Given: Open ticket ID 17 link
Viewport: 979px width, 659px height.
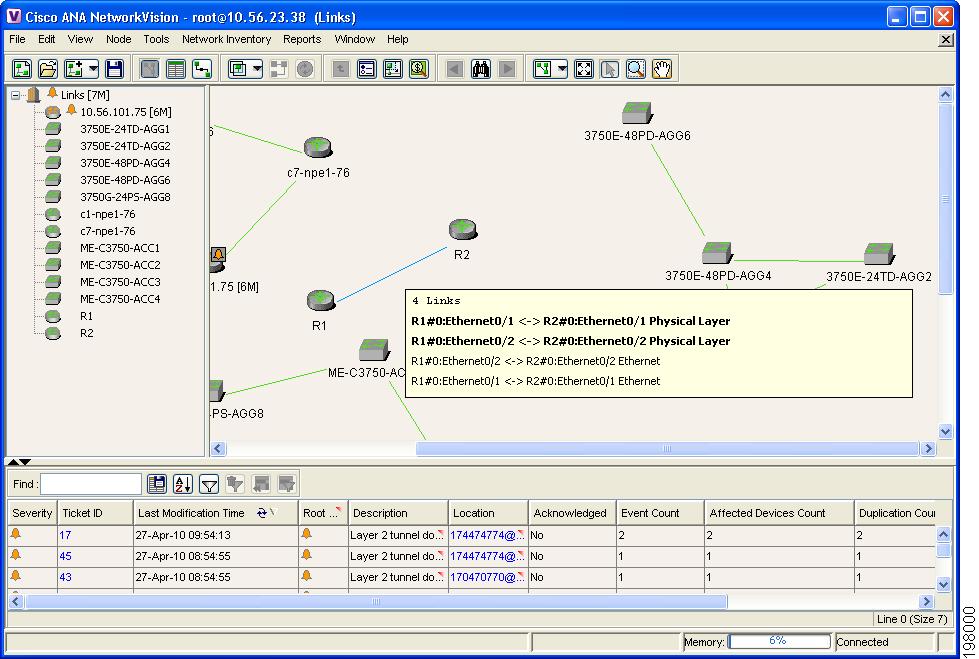Looking at the screenshot, I should (x=66, y=535).
